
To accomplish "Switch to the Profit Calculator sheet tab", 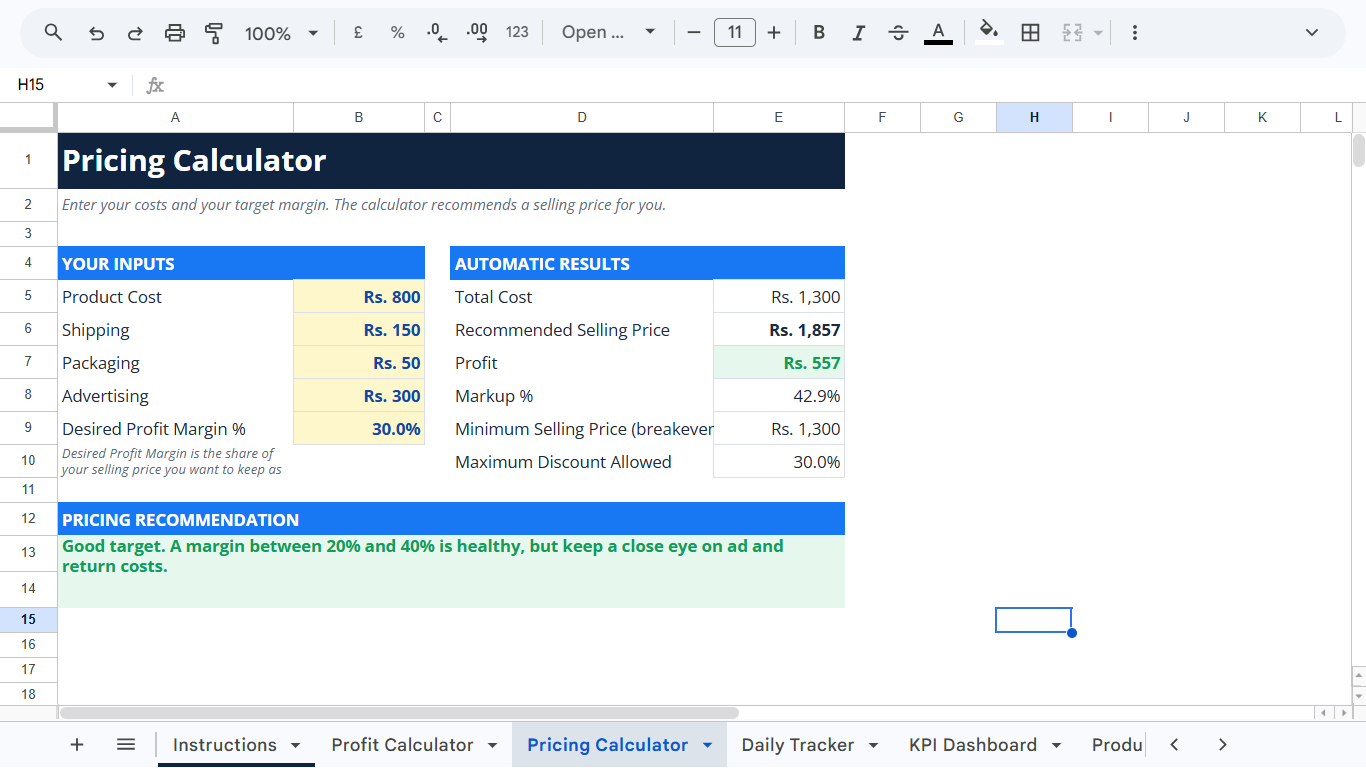I will click(402, 745).
